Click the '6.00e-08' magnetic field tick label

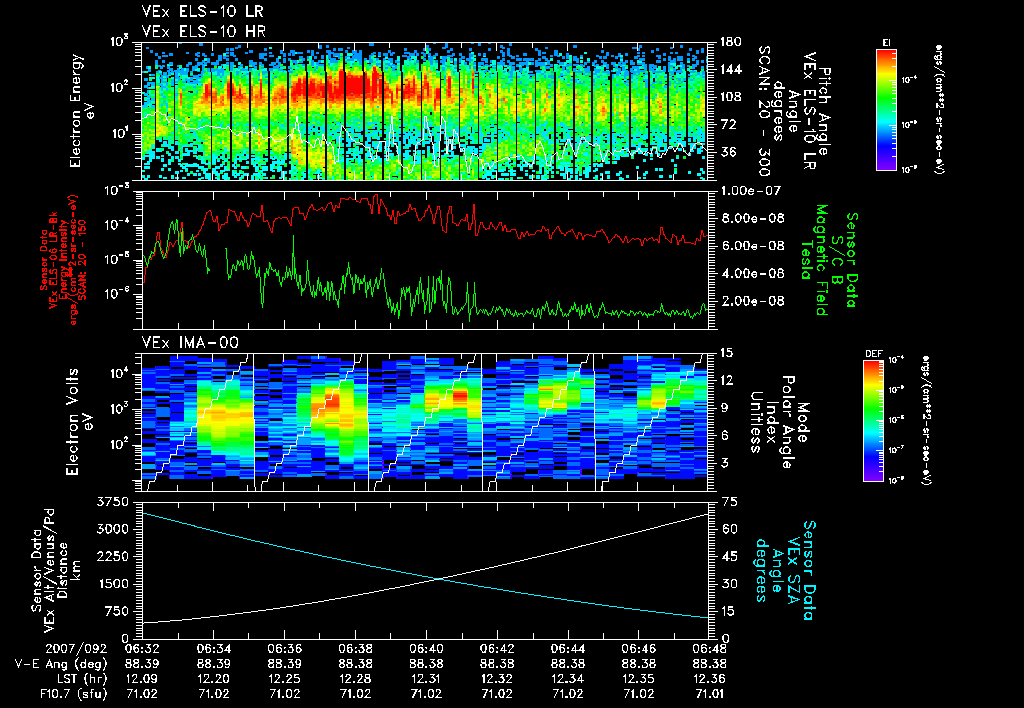click(x=752, y=246)
